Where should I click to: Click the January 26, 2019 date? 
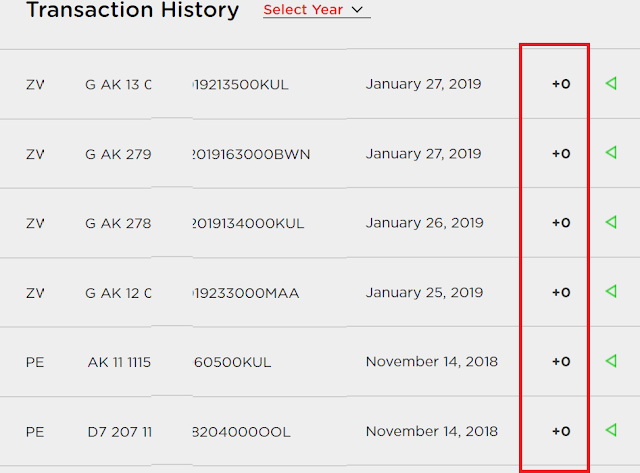pos(424,223)
